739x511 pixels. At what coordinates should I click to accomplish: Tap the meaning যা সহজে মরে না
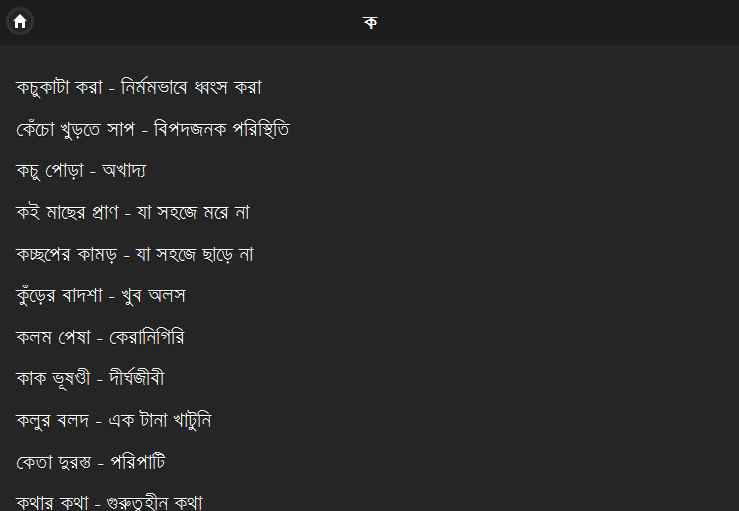[x=193, y=212]
